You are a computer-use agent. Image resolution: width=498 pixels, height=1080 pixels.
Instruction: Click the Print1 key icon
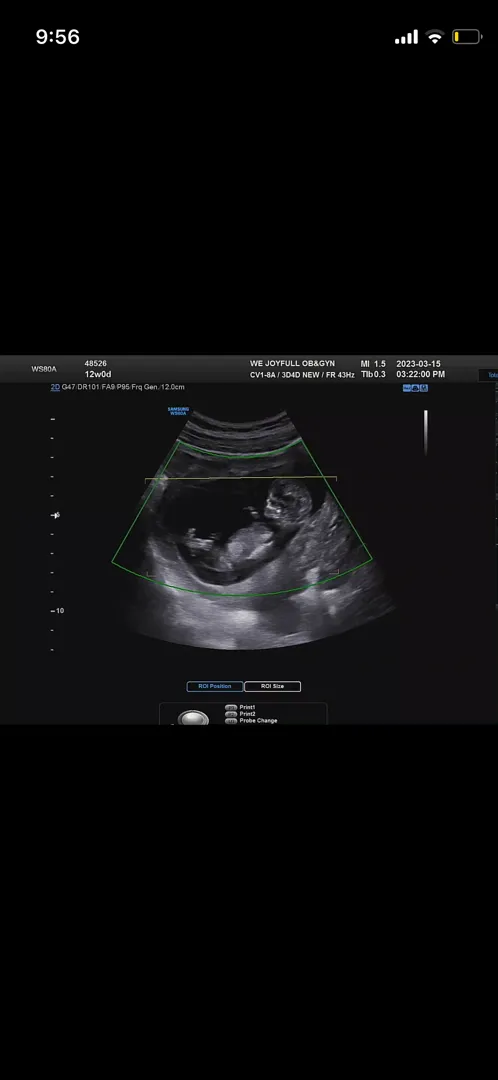pyautogui.click(x=231, y=707)
